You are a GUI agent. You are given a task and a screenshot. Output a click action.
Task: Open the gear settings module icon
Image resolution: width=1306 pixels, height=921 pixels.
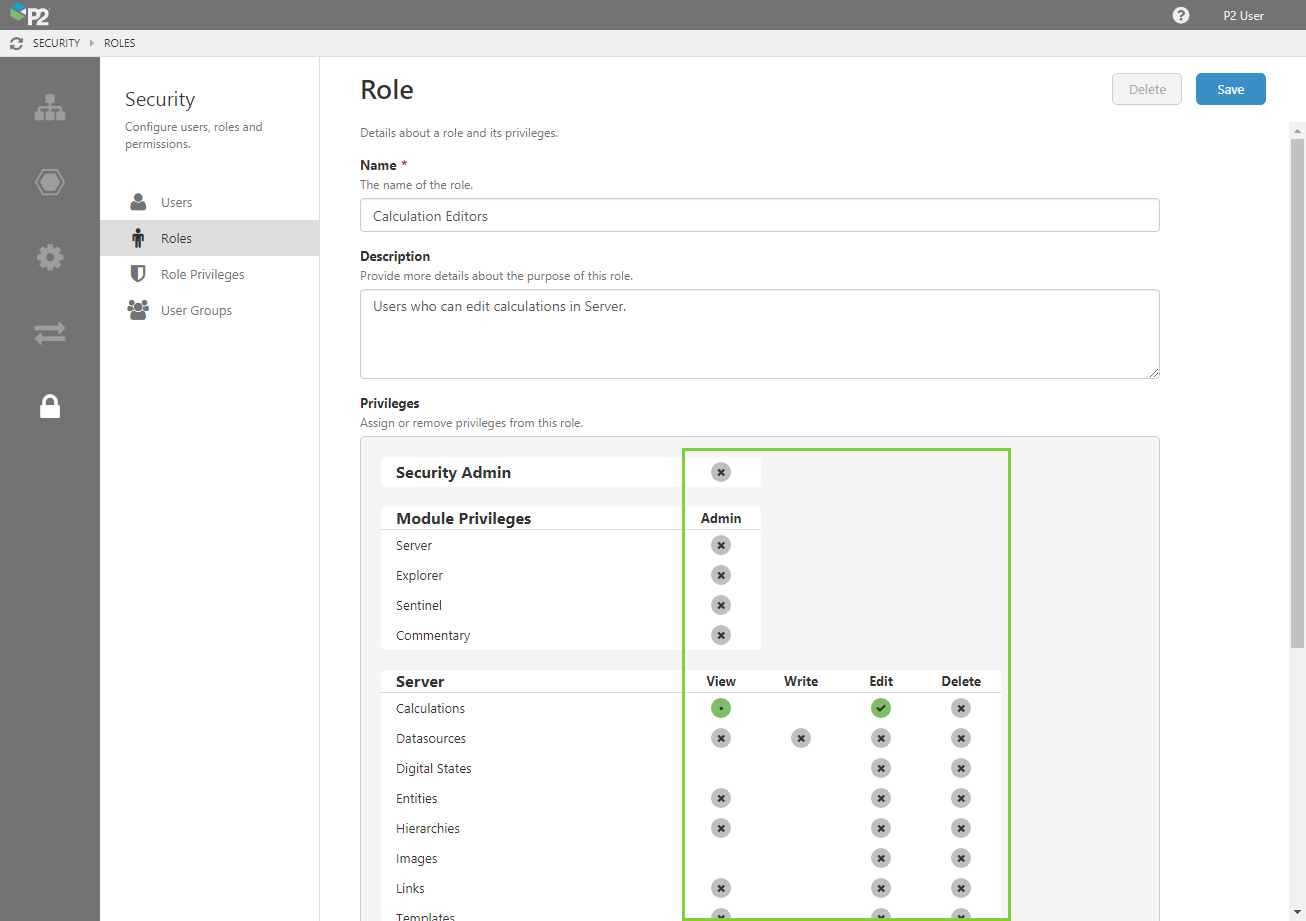click(x=50, y=258)
